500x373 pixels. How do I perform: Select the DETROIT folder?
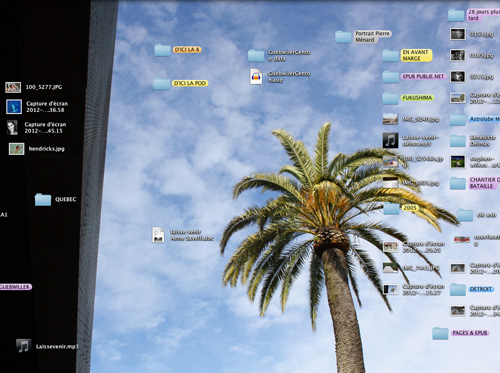pyautogui.click(x=458, y=289)
